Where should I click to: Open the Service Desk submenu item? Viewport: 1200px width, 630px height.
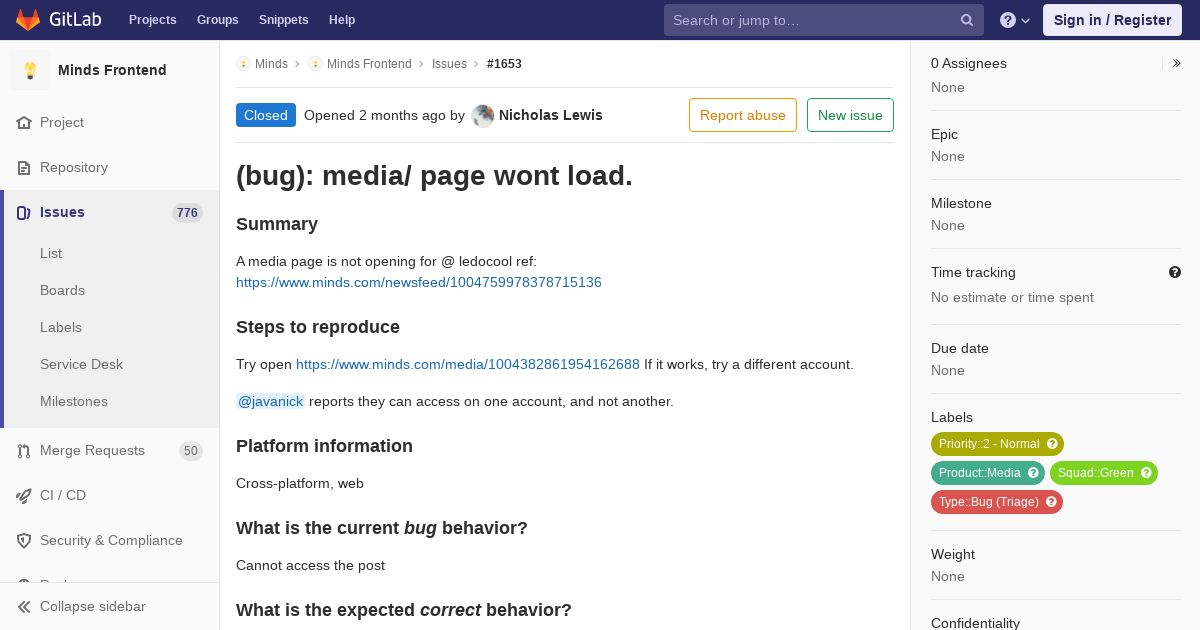81,364
